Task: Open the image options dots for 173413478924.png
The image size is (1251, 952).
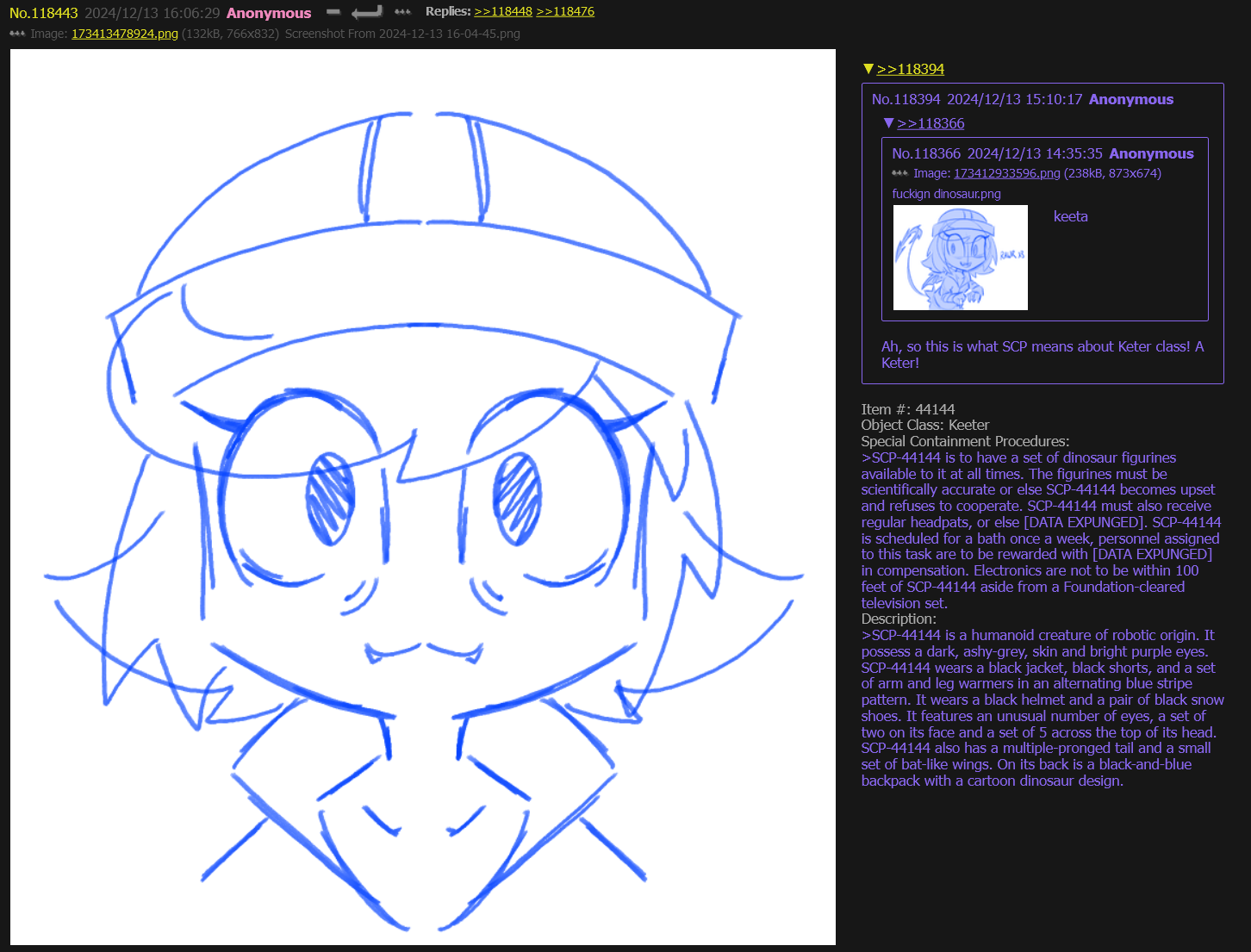Action: point(17,34)
